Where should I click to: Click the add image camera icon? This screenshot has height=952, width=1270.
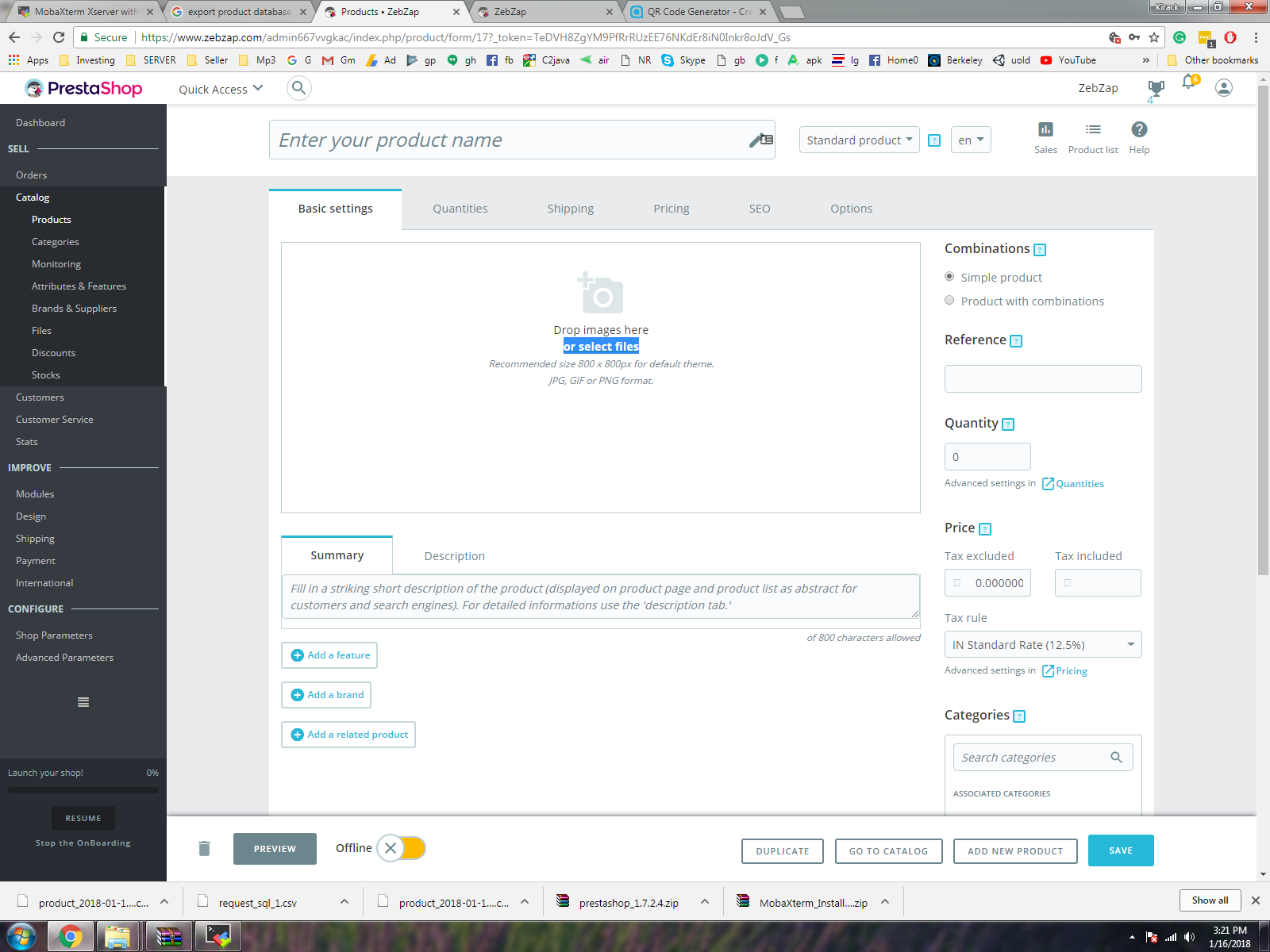[x=600, y=293]
